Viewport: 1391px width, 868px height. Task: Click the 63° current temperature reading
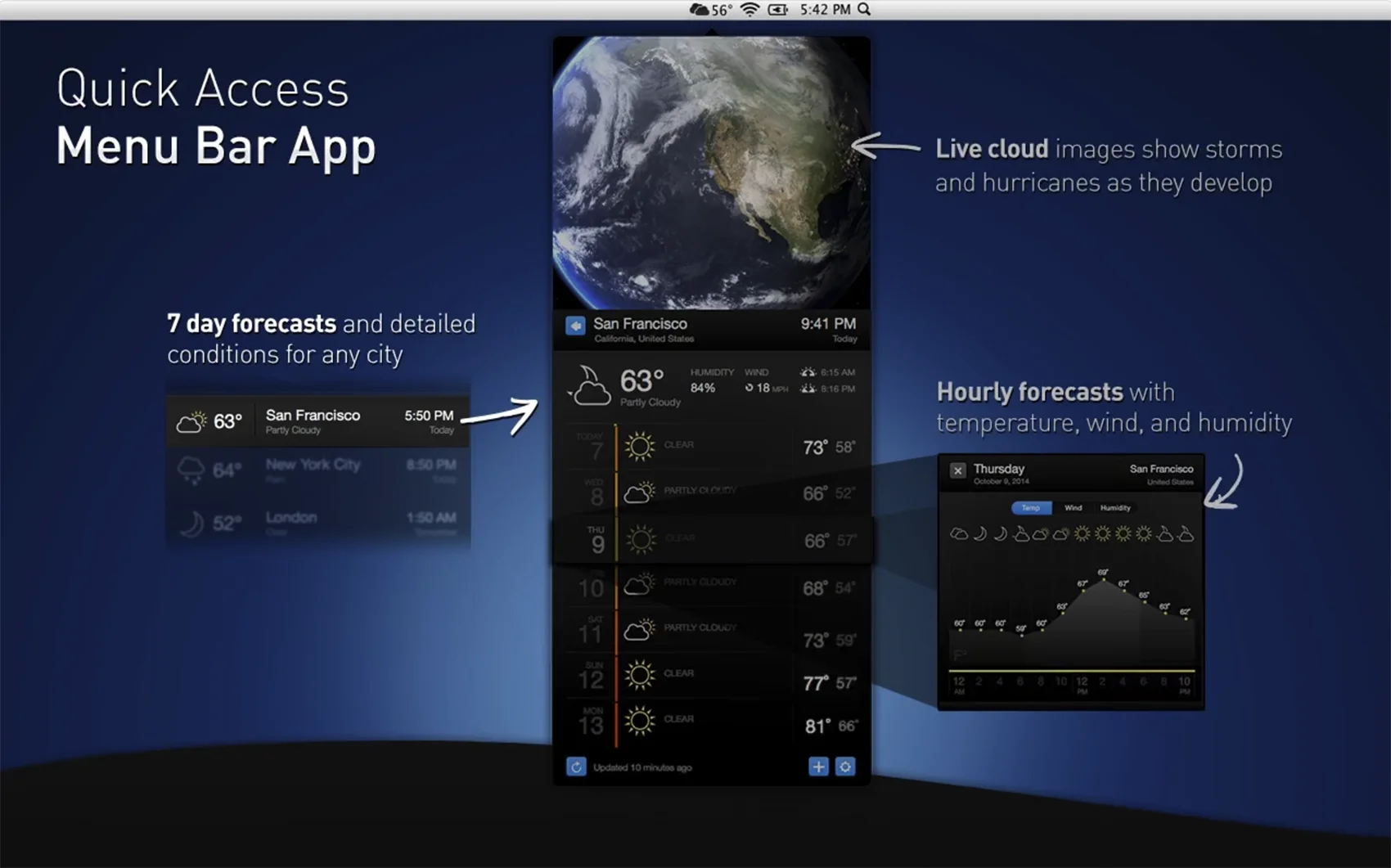tap(641, 381)
